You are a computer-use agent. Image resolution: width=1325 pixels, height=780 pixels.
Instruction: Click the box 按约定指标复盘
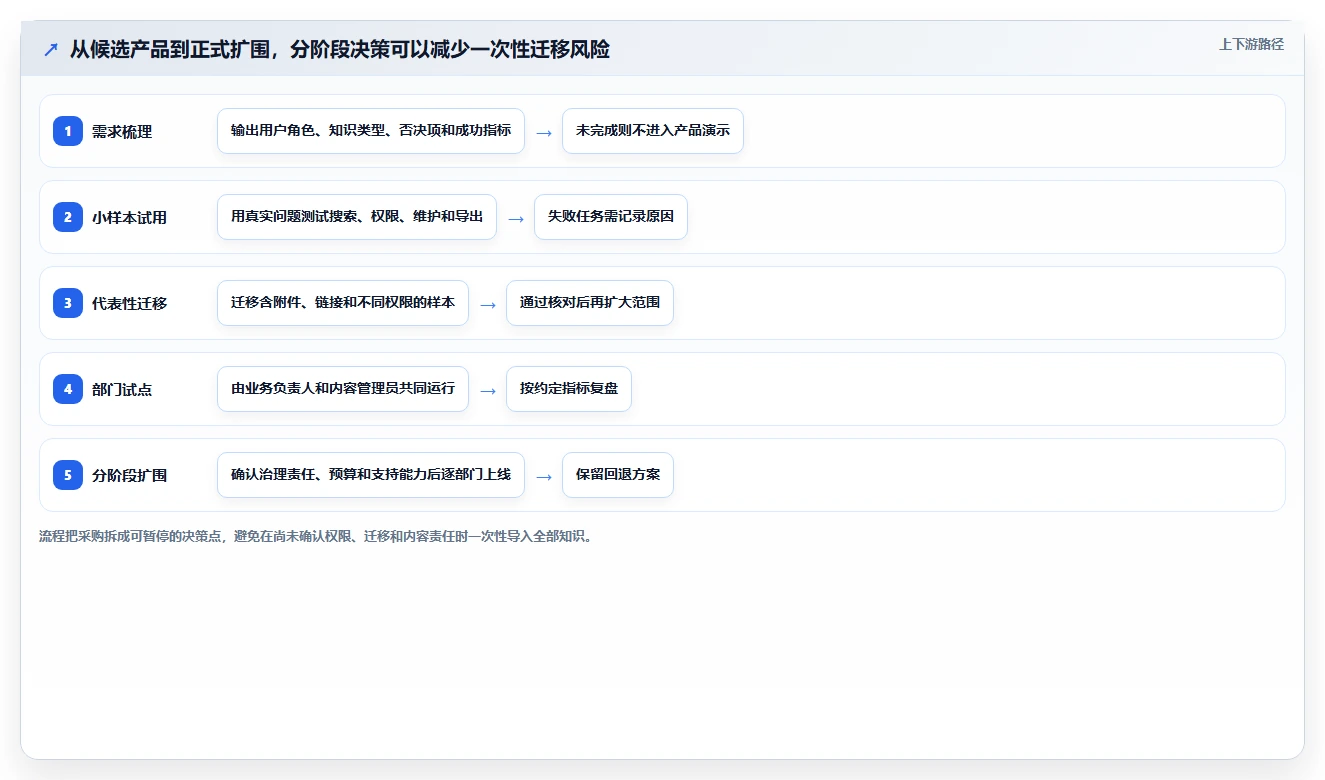tap(569, 389)
